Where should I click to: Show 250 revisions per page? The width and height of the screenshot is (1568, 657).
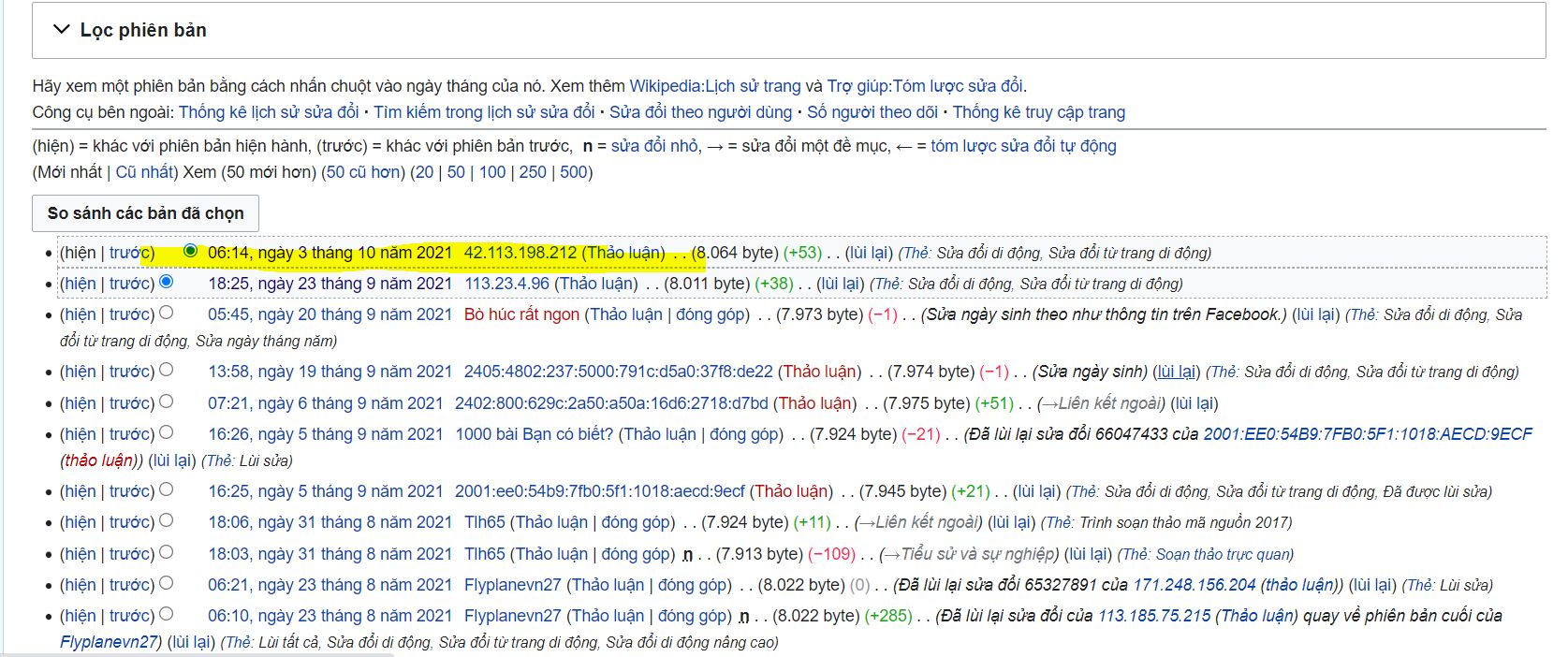pyautogui.click(x=532, y=172)
